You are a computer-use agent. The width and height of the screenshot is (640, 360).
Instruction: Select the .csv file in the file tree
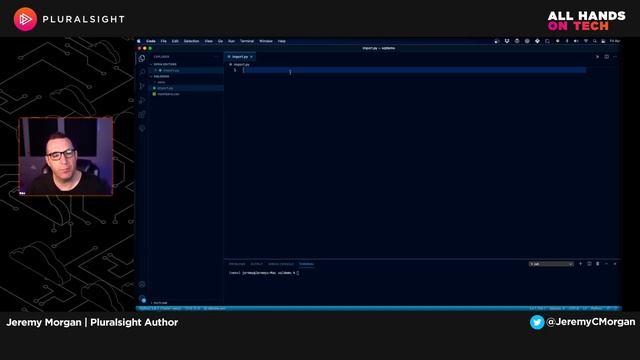(168, 94)
